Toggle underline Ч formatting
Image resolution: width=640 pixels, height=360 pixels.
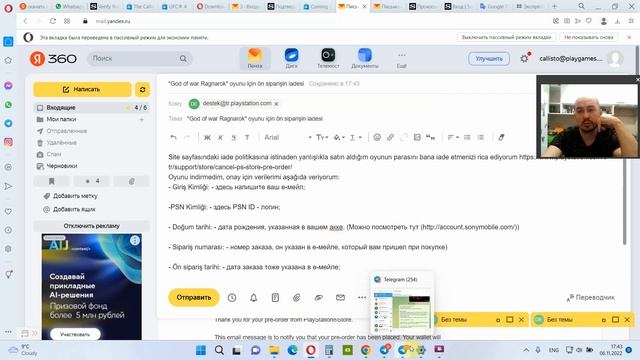(x=233, y=138)
